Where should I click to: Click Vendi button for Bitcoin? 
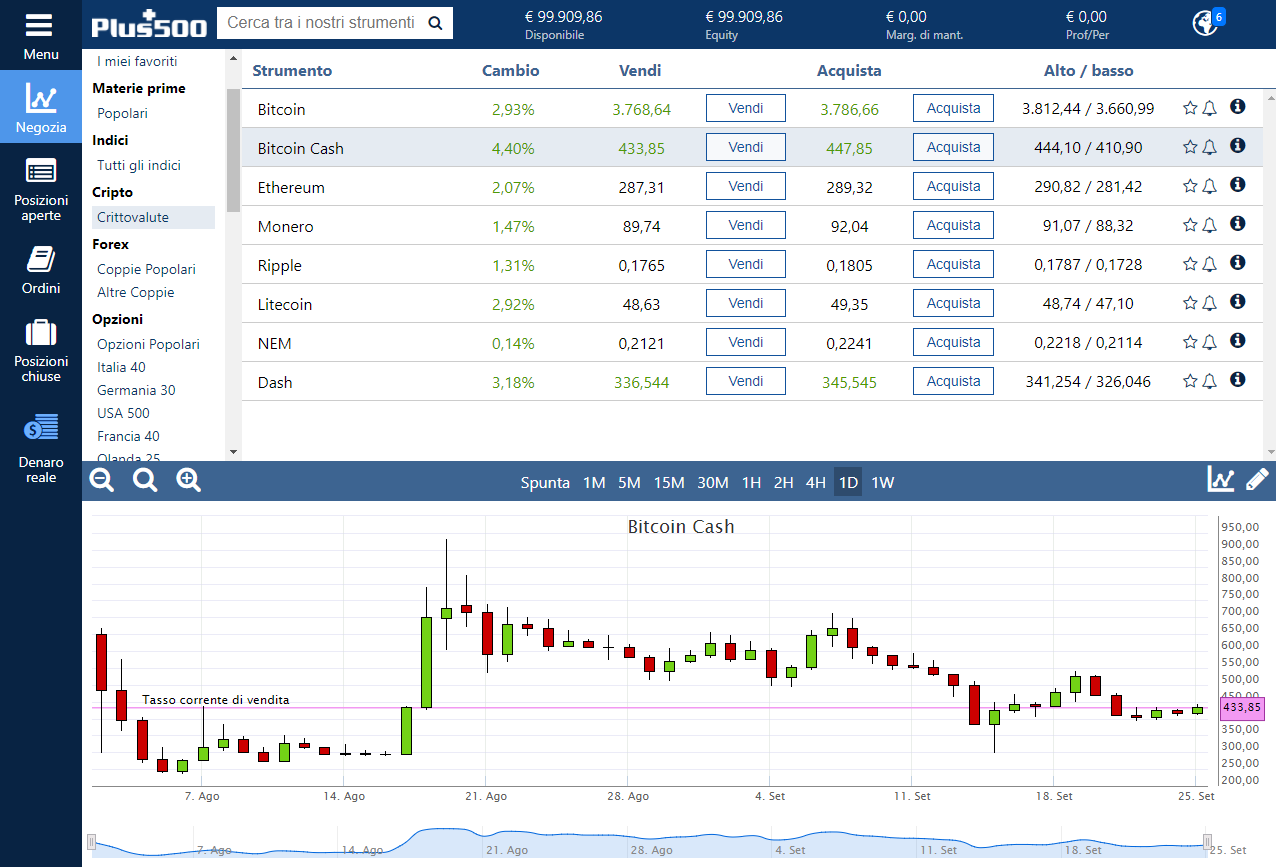point(746,108)
